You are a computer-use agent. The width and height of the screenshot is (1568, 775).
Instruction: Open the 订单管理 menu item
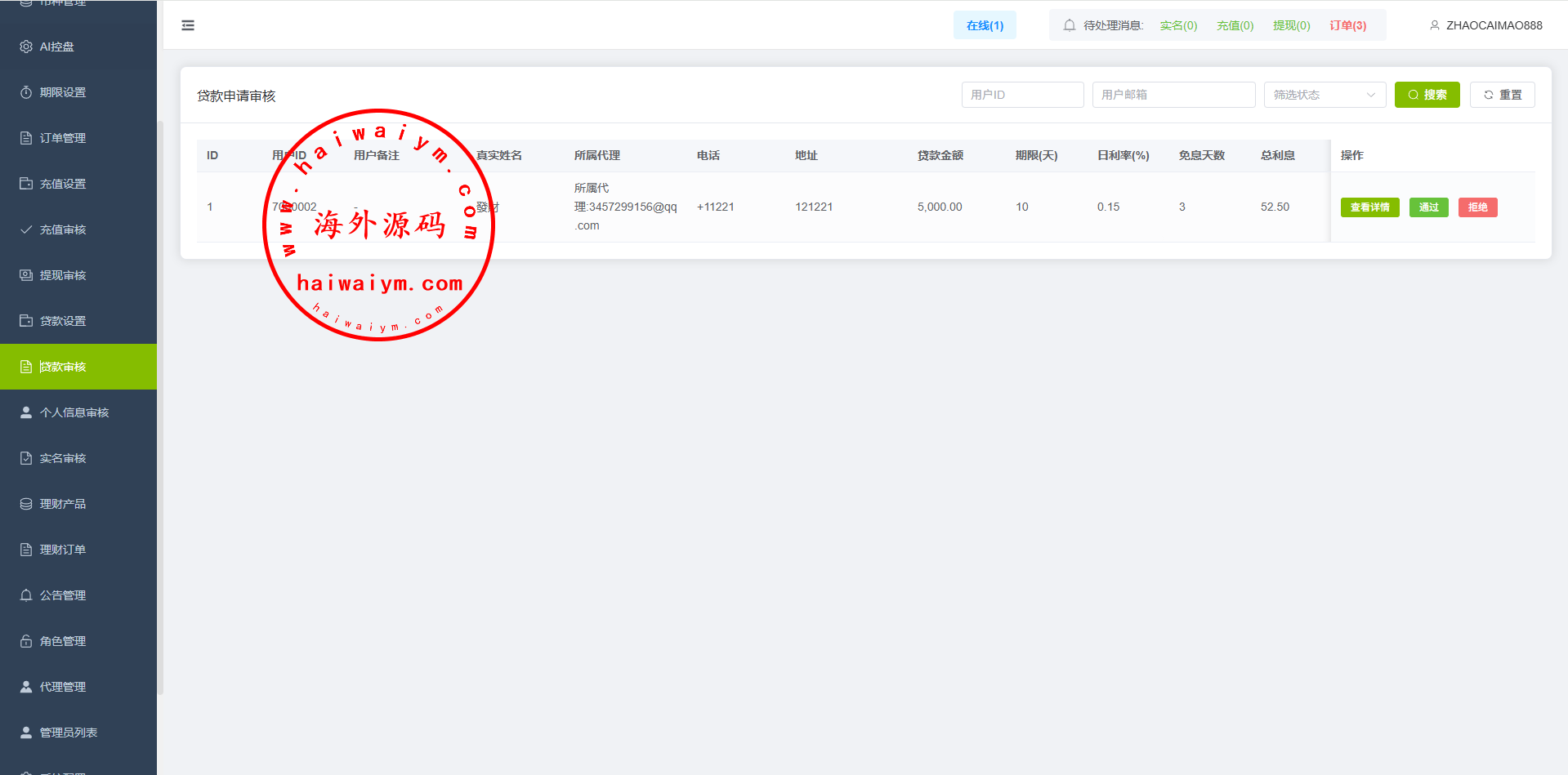(x=63, y=138)
